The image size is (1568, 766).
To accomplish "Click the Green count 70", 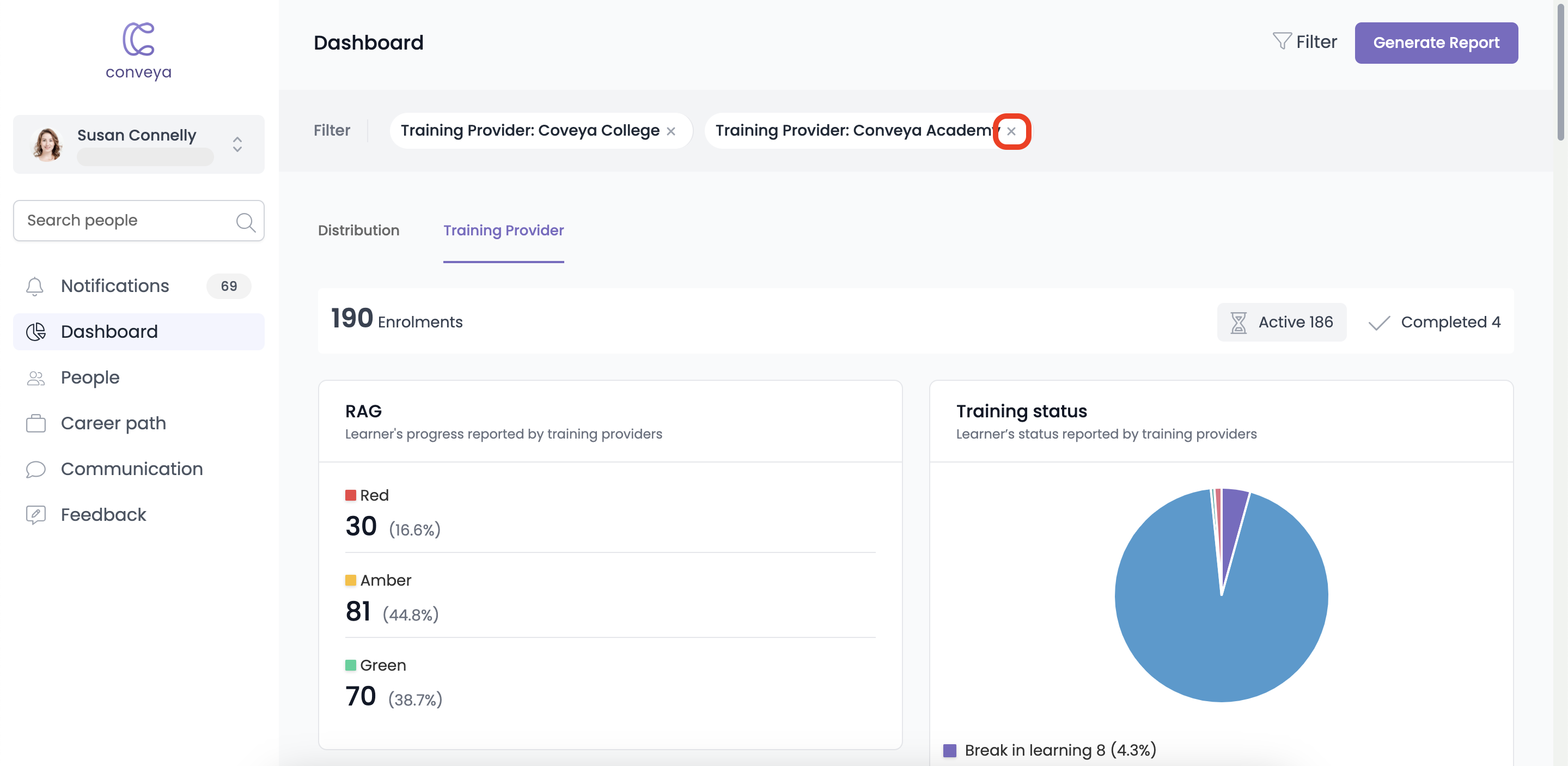I will pos(361,697).
